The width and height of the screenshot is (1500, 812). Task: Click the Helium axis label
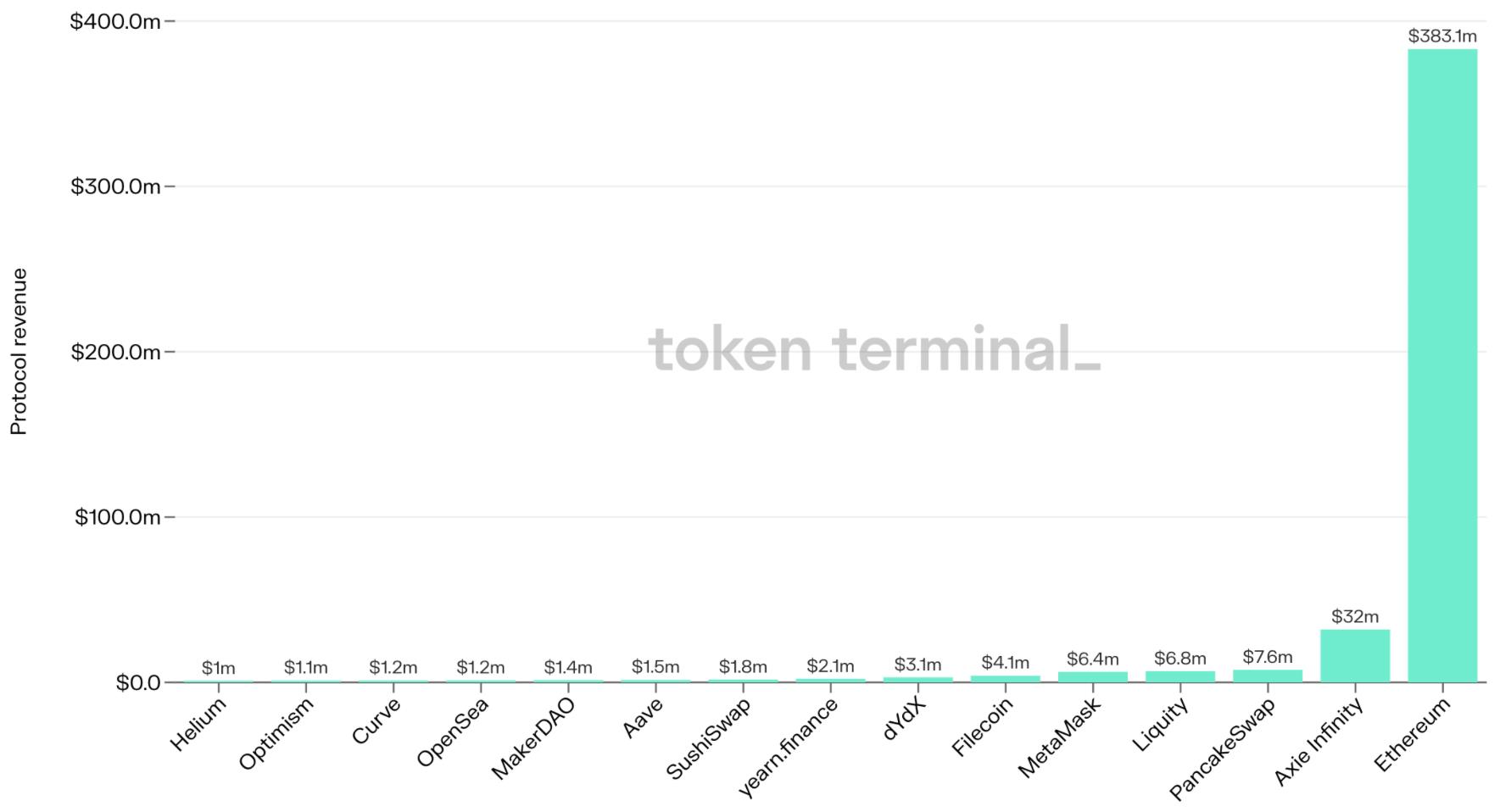coord(198,726)
